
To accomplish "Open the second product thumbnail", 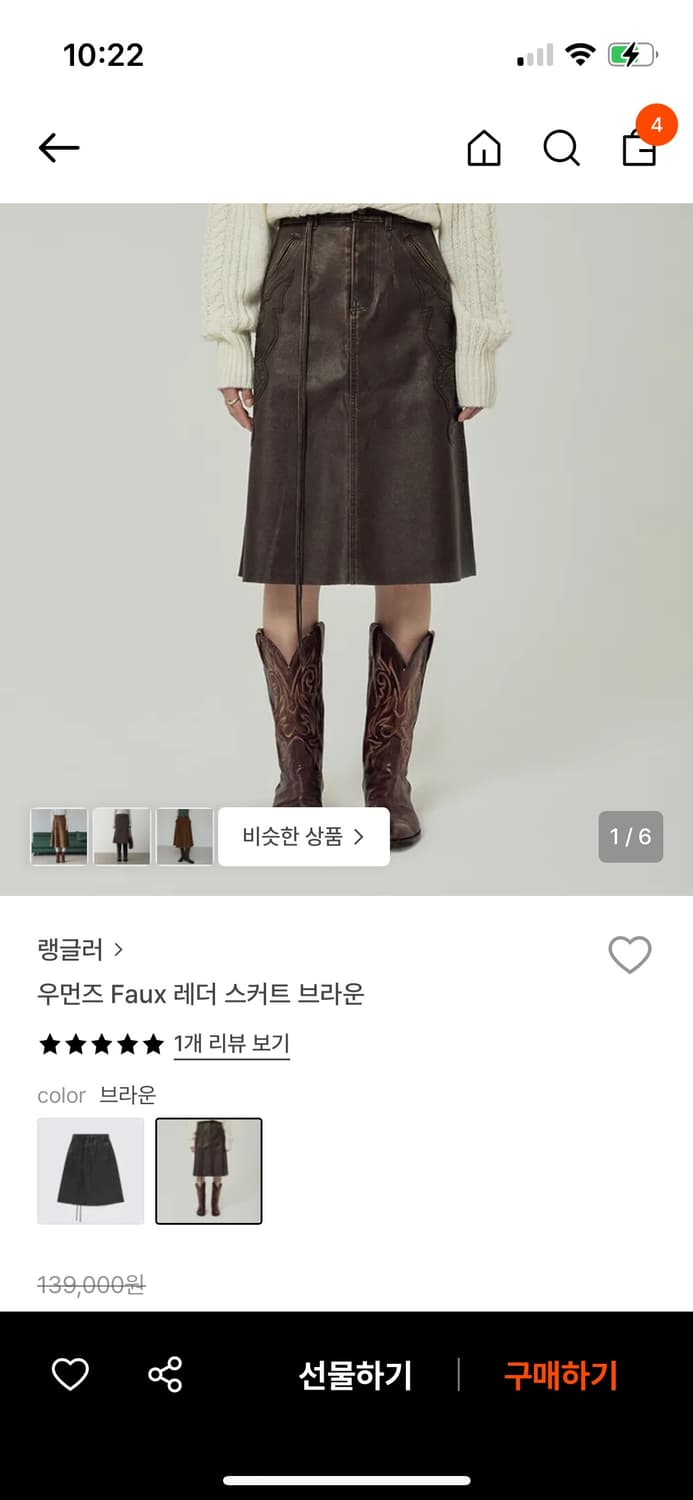I will (x=121, y=836).
